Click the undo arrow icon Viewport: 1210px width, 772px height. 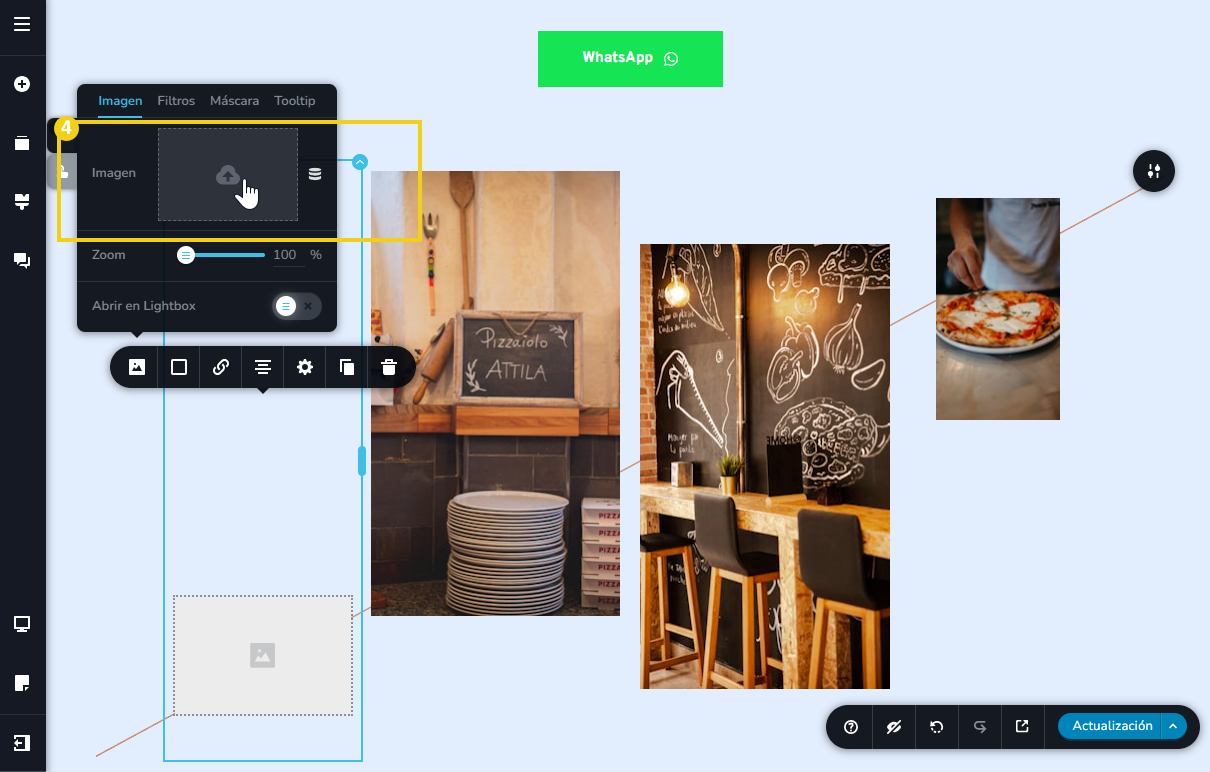click(937, 727)
